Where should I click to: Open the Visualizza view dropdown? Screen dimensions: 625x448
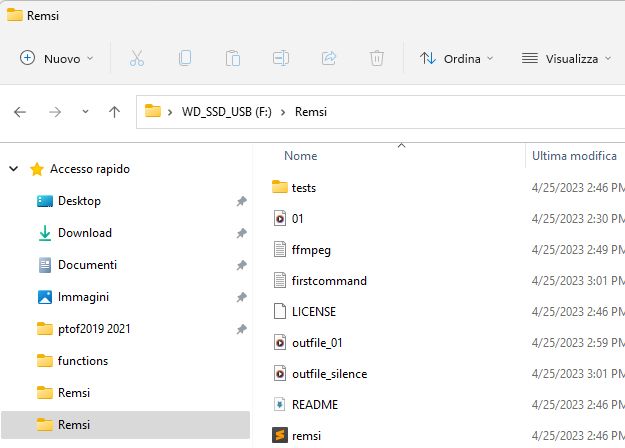pyautogui.click(x=566, y=59)
